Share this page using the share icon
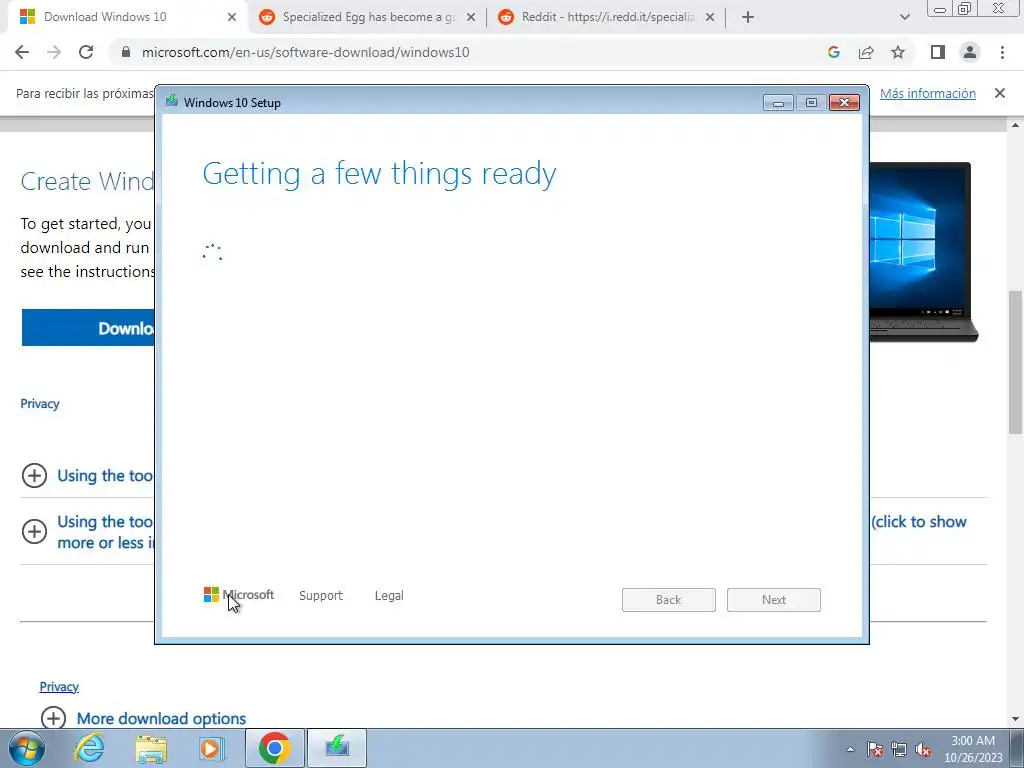 866,52
